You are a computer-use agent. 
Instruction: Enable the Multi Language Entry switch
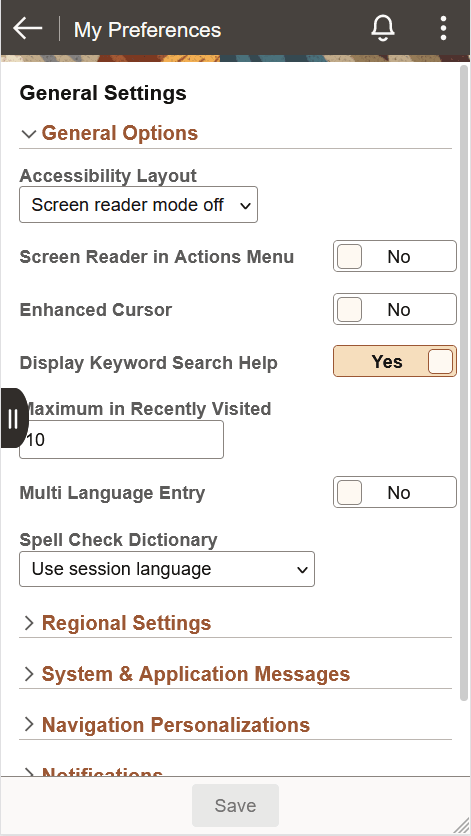pos(395,492)
